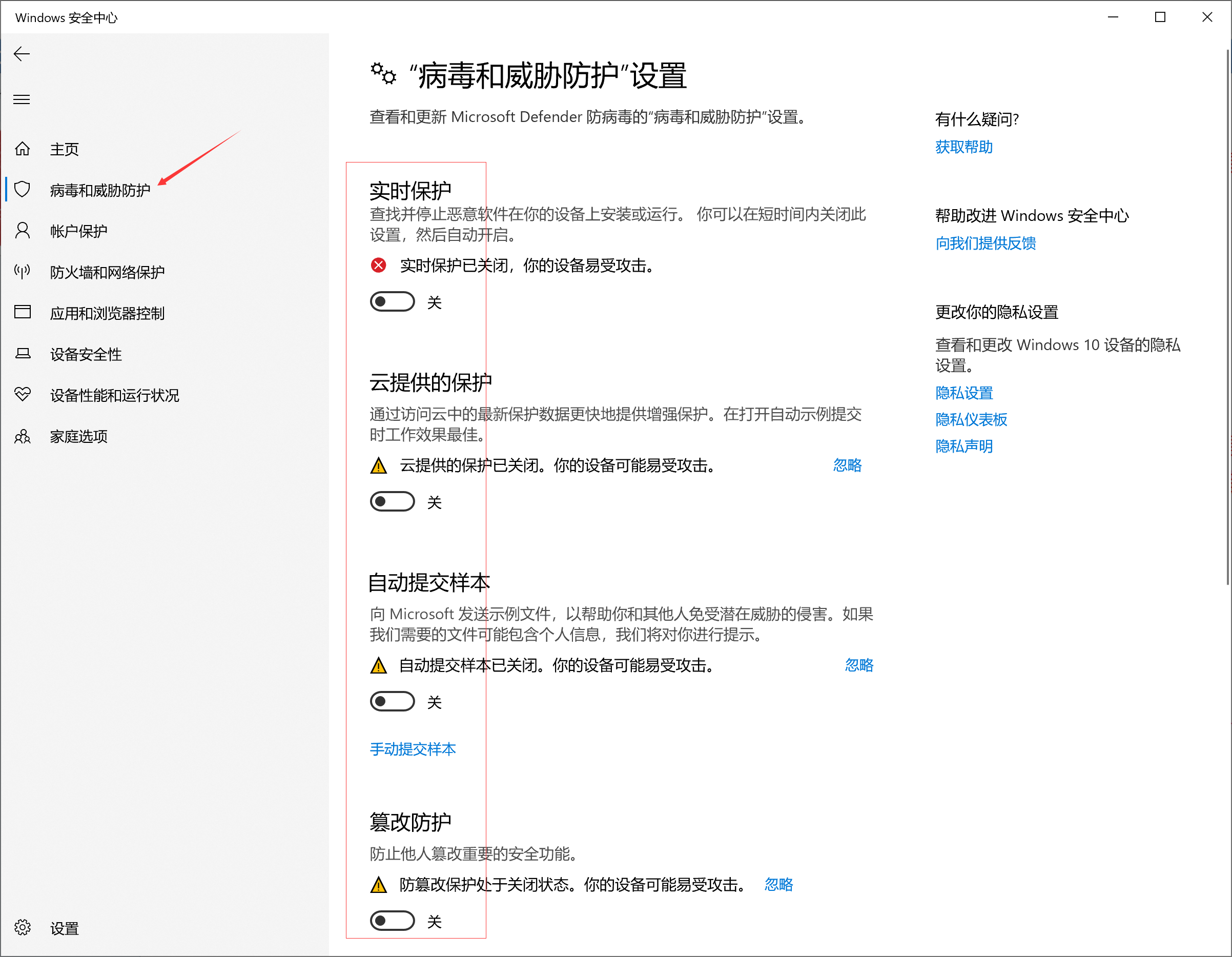Click the shield icon for virus protection
This screenshot has width=1232, height=957.
pyautogui.click(x=23, y=190)
